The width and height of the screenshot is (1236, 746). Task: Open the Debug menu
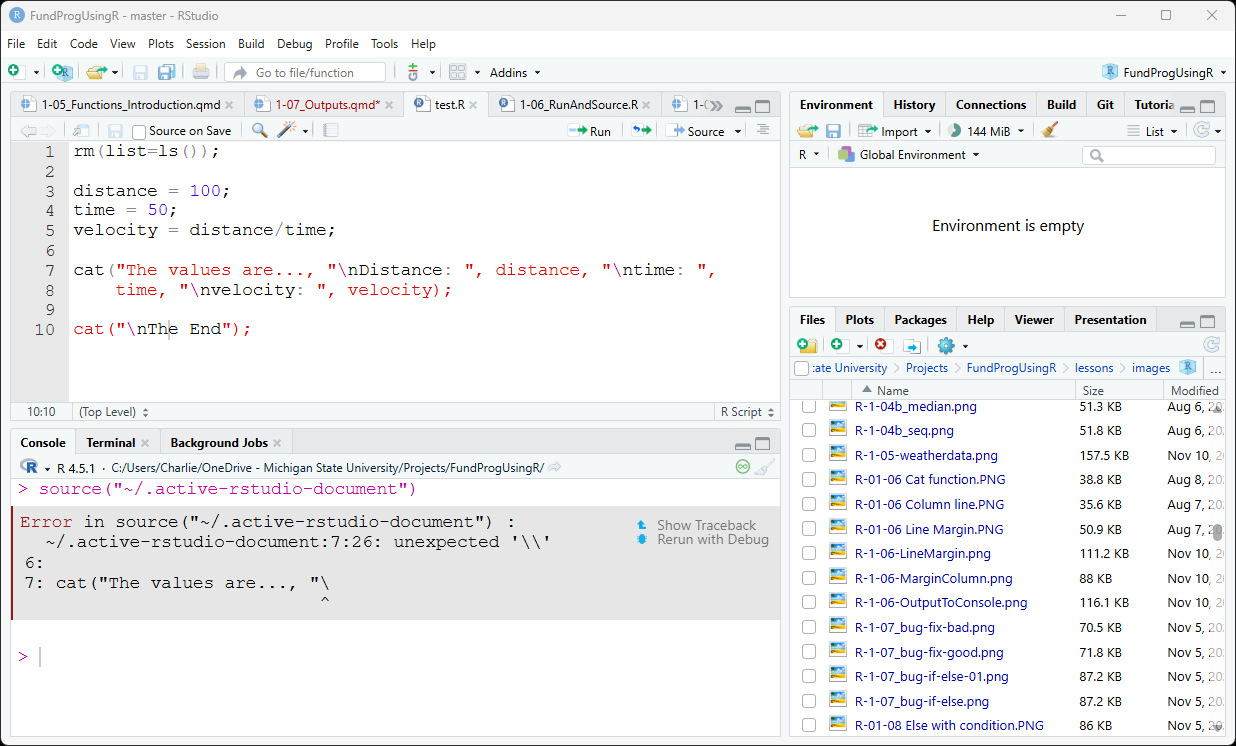pos(294,44)
